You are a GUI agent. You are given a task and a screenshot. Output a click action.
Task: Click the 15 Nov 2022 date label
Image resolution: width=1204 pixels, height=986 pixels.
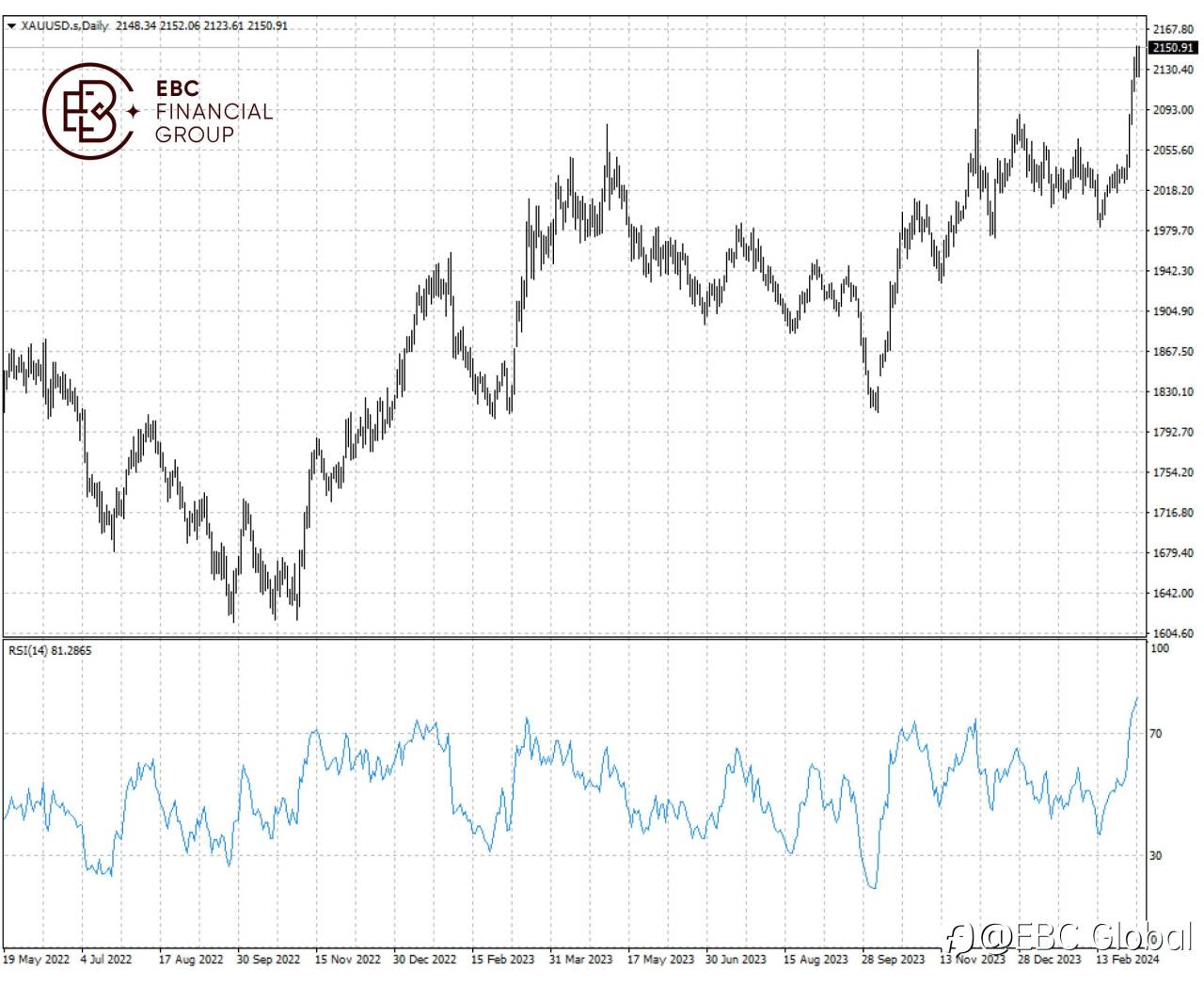348,960
